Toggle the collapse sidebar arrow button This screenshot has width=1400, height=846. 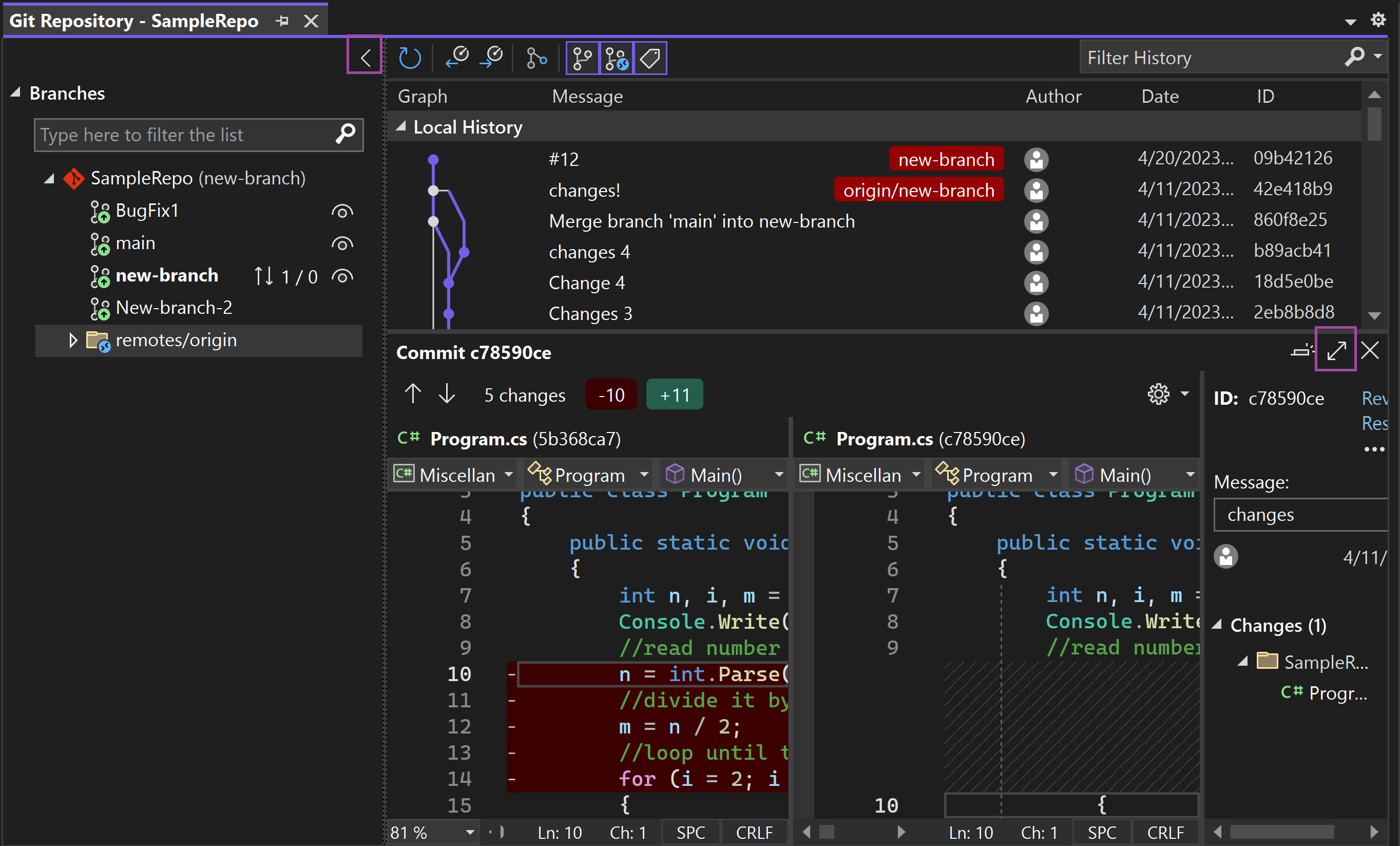coord(365,57)
